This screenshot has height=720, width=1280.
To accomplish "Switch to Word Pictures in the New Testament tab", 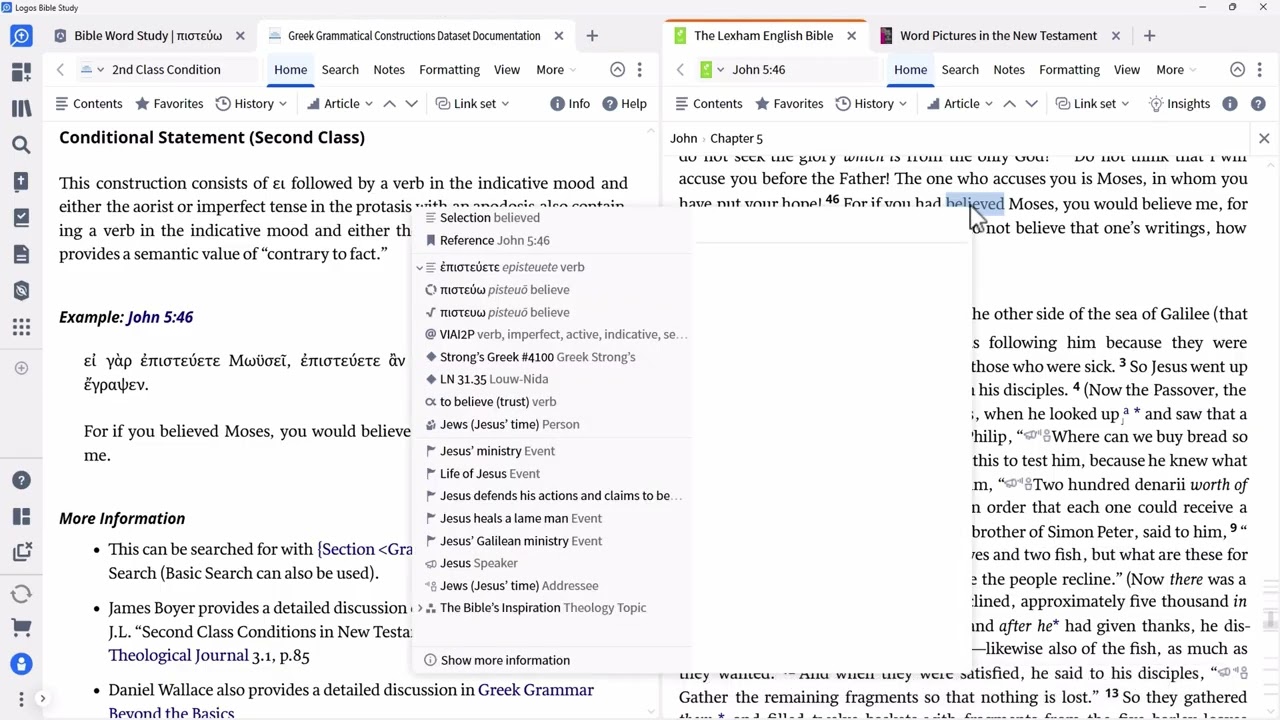I will click(x=998, y=36).
